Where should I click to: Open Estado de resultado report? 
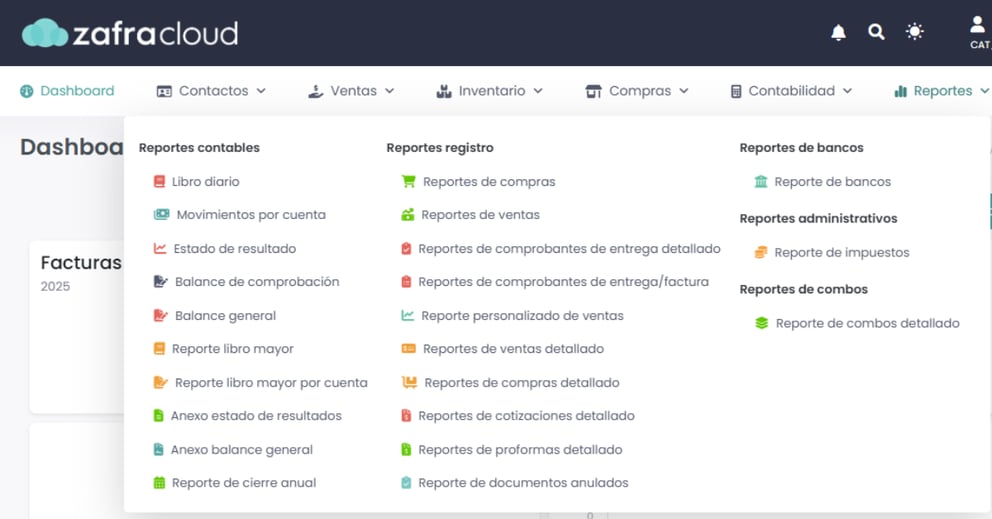[x=235, y=249]
